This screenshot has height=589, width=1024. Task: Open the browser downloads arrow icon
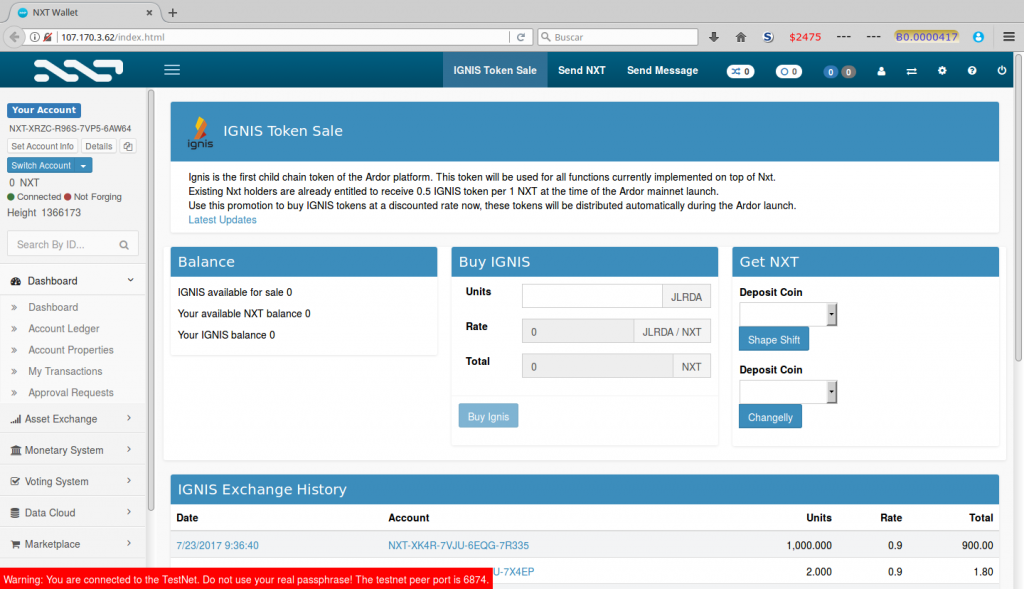pyautogui.click(x=714, y=37)
